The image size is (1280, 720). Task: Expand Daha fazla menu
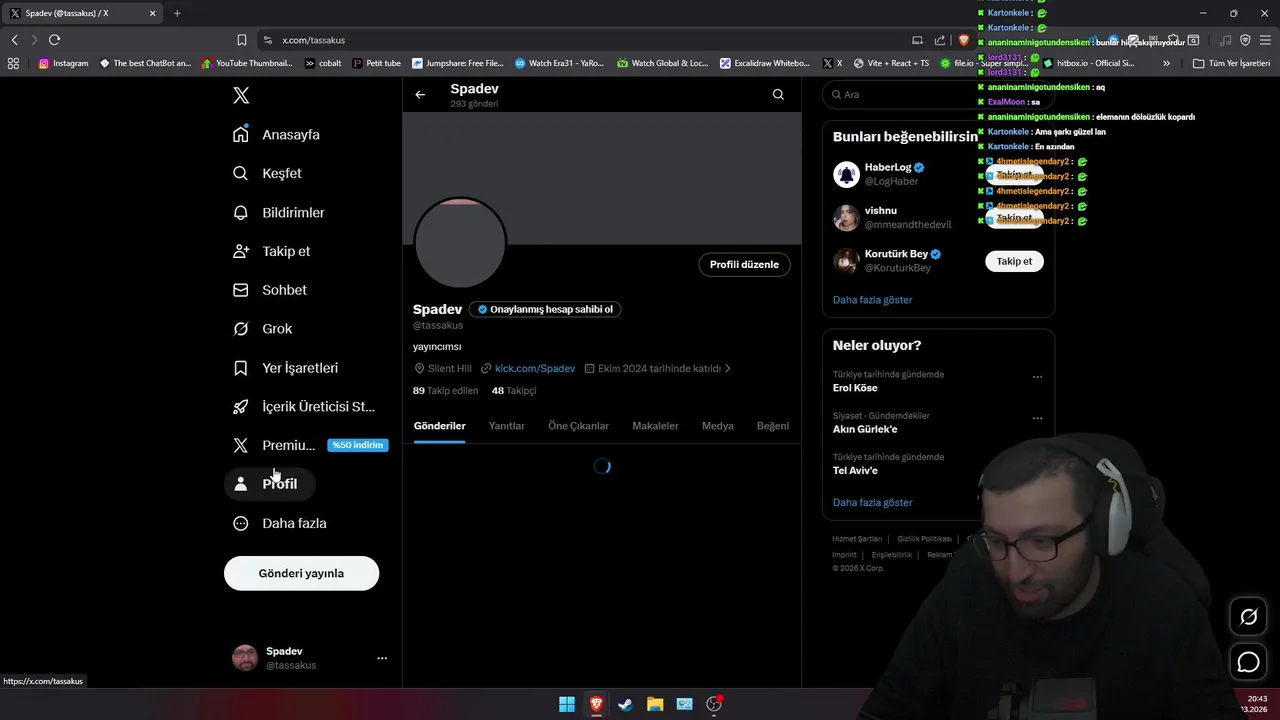click(x=280, y=523)
